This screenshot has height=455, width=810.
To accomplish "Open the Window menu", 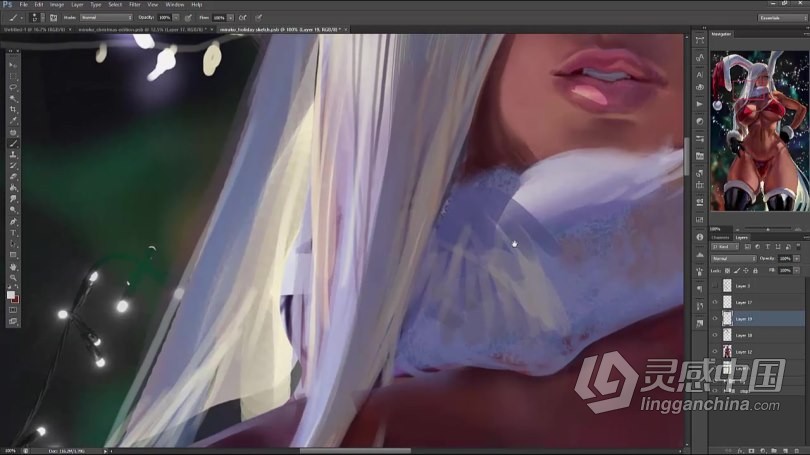I will (175, 5).
